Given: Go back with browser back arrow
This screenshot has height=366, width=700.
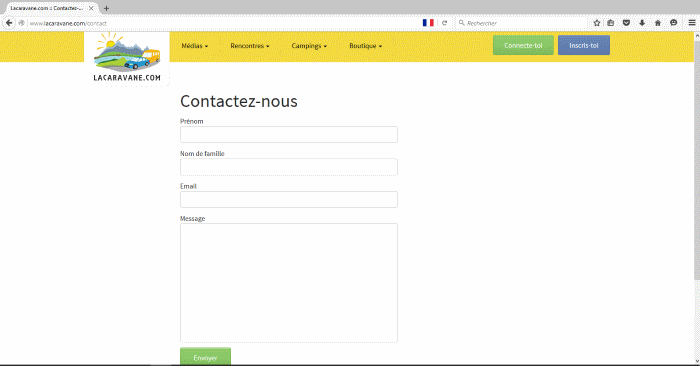Looking at the screenshot, I should click(x=9, y=23).
